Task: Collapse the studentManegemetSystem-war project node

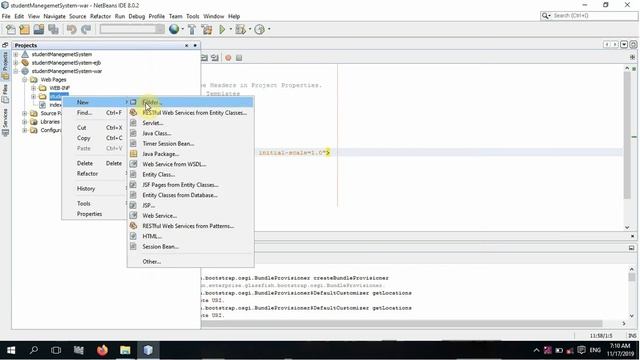Action: (x=16, y=71)
